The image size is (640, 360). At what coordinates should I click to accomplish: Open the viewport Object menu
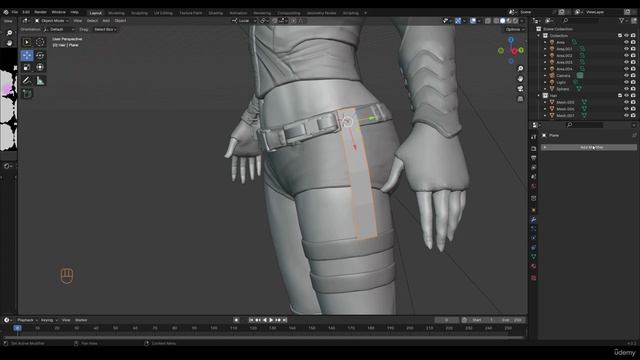coord(120,20)
